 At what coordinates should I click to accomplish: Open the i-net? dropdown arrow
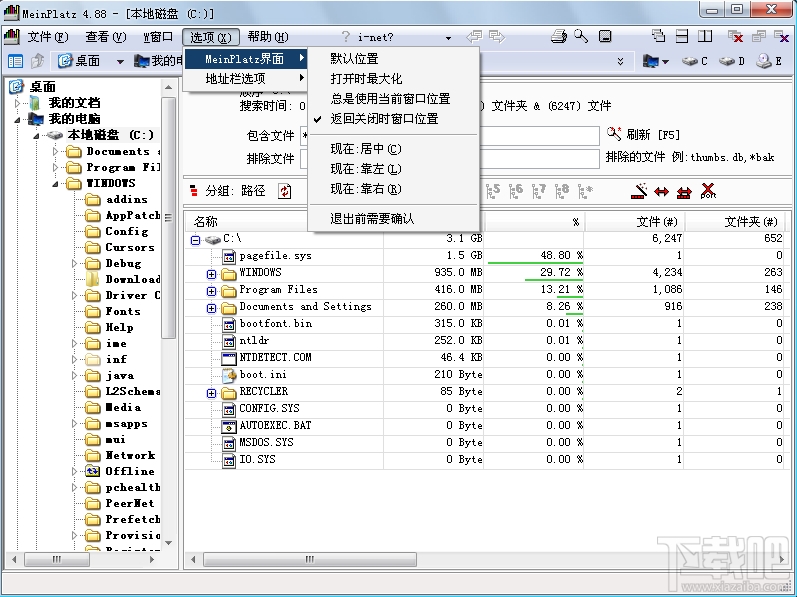point(448,38)
